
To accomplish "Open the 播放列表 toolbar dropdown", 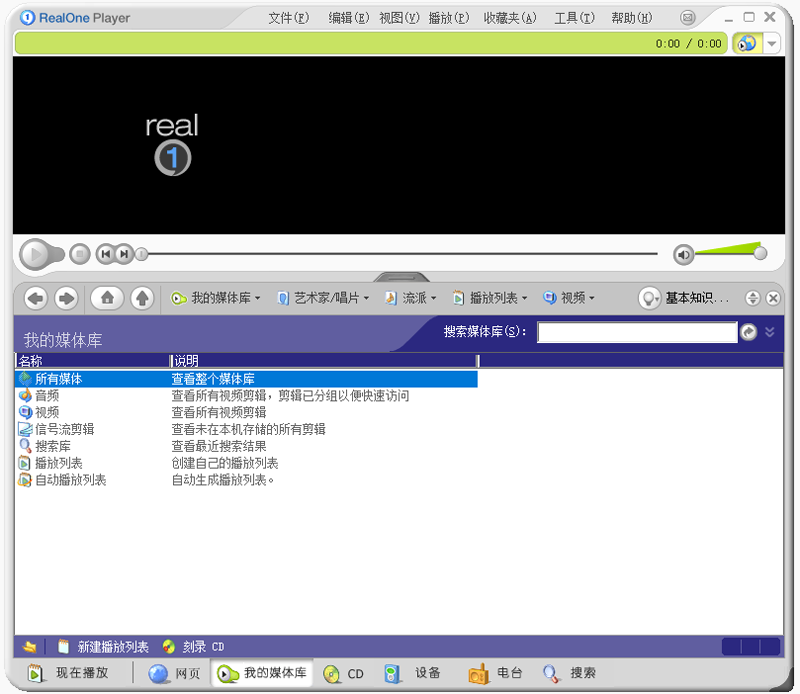I will tap(490, 298).
